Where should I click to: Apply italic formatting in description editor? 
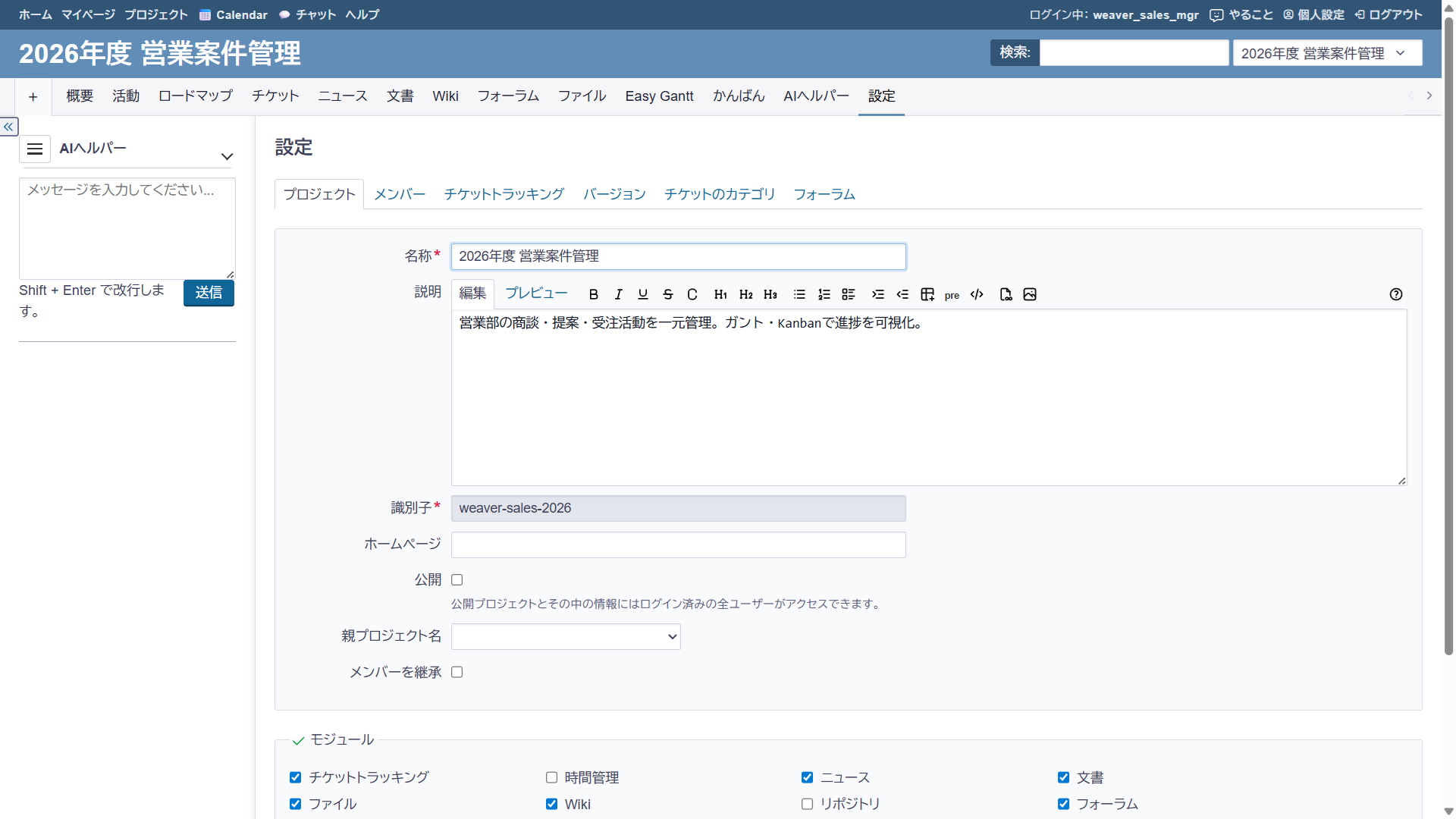[618, 294]
